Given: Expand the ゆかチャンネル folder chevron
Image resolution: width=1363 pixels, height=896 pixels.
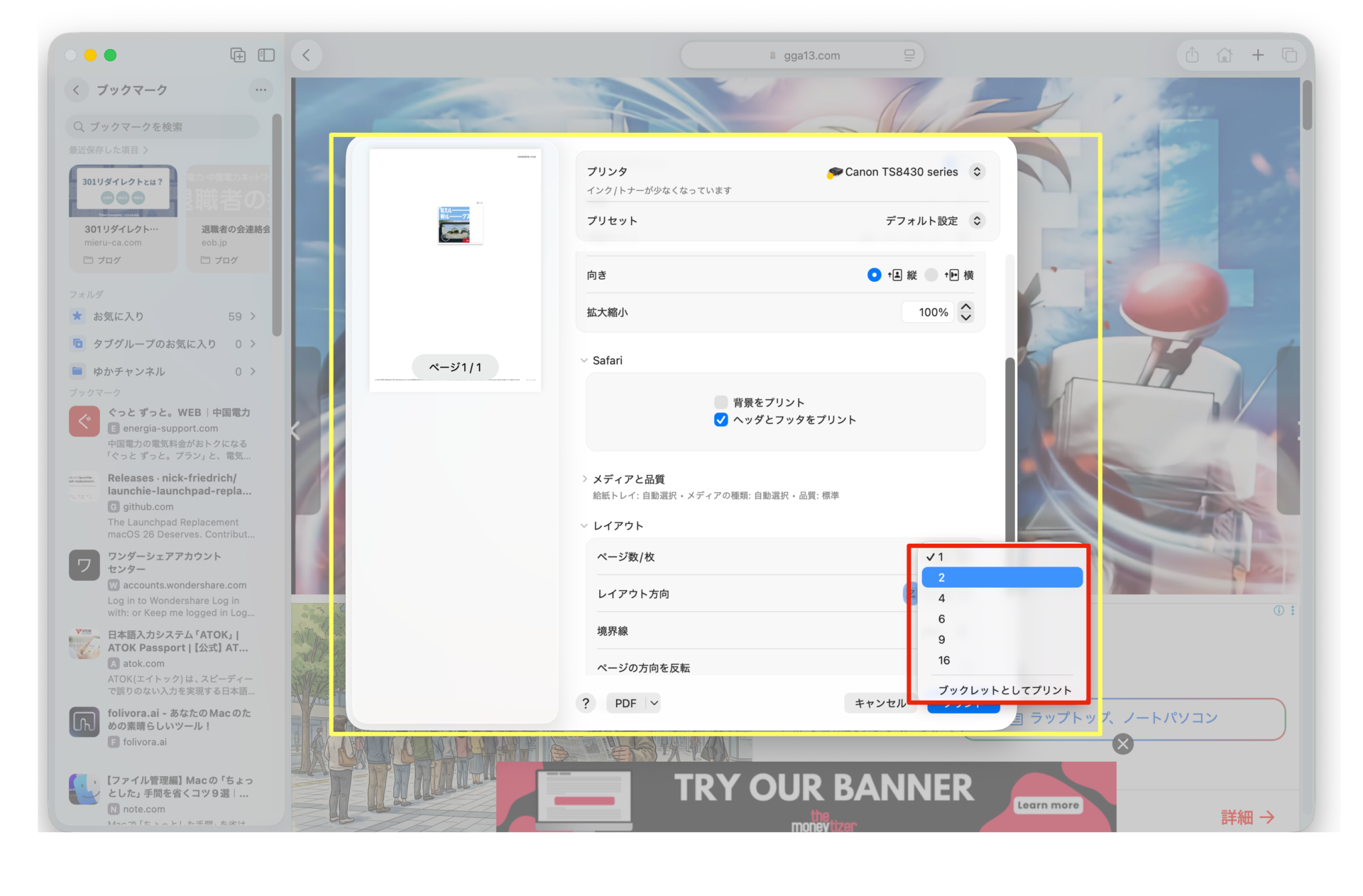Looking at the screenshot, I should (x=253, y=371).
